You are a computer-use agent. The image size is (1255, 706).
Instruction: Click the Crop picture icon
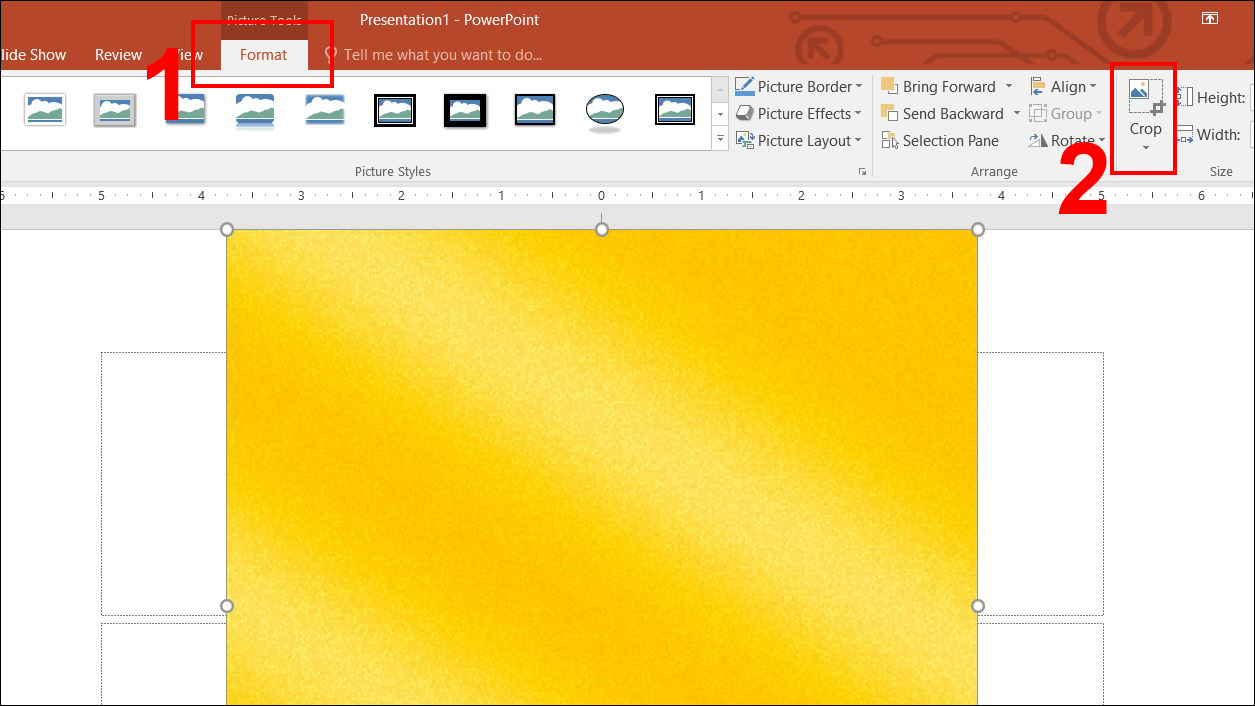(x=1145, y=98)
